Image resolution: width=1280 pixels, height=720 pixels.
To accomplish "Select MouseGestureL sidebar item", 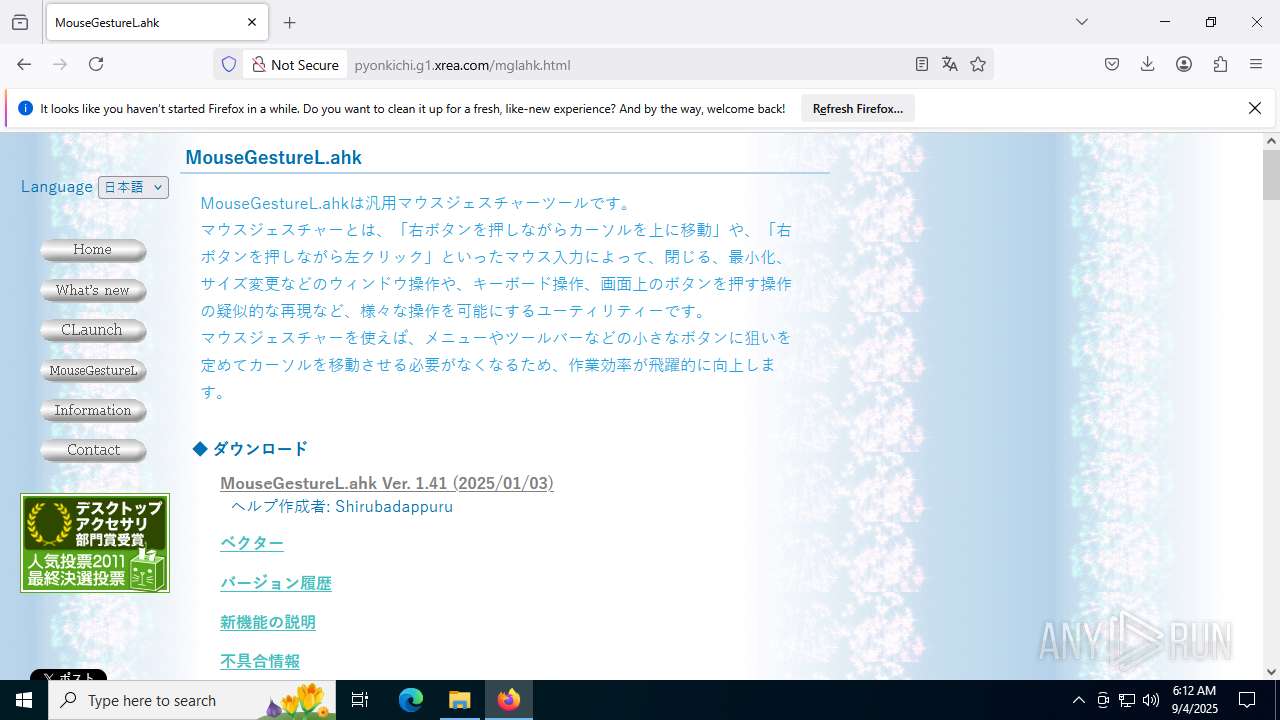I will tap(93, 370).
